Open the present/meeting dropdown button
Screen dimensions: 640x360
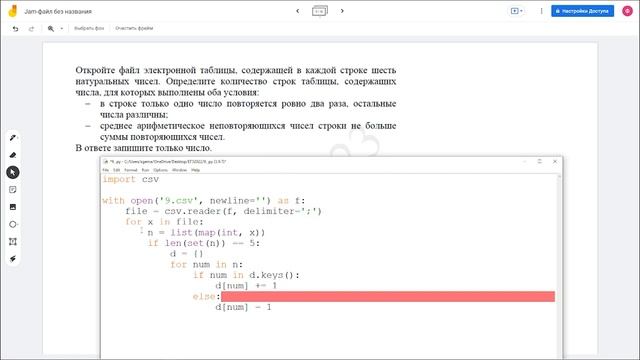point(517,11)
